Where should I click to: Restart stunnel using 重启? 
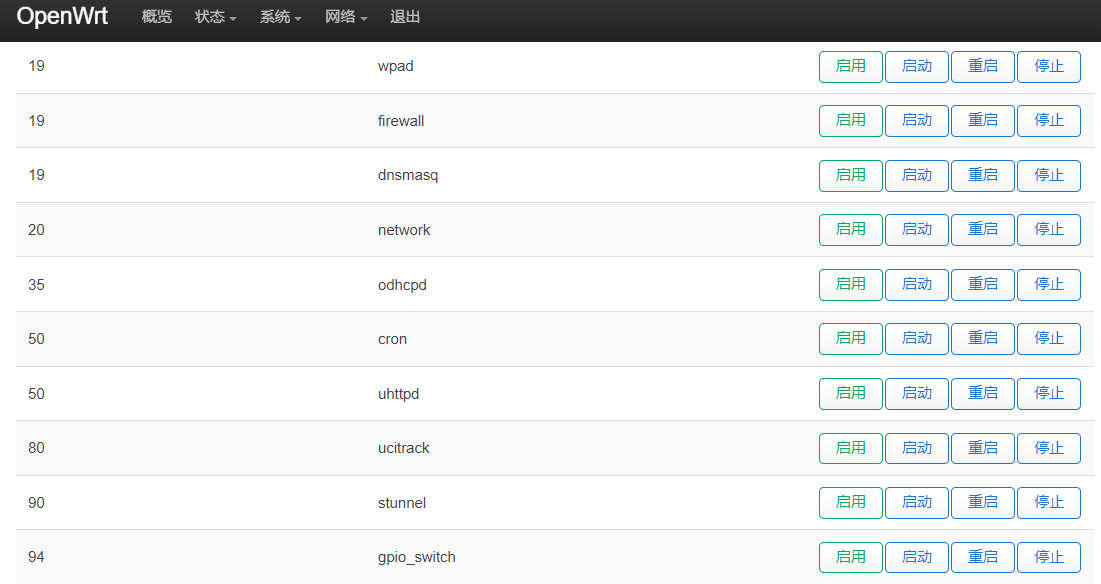(x=982, y=503)
